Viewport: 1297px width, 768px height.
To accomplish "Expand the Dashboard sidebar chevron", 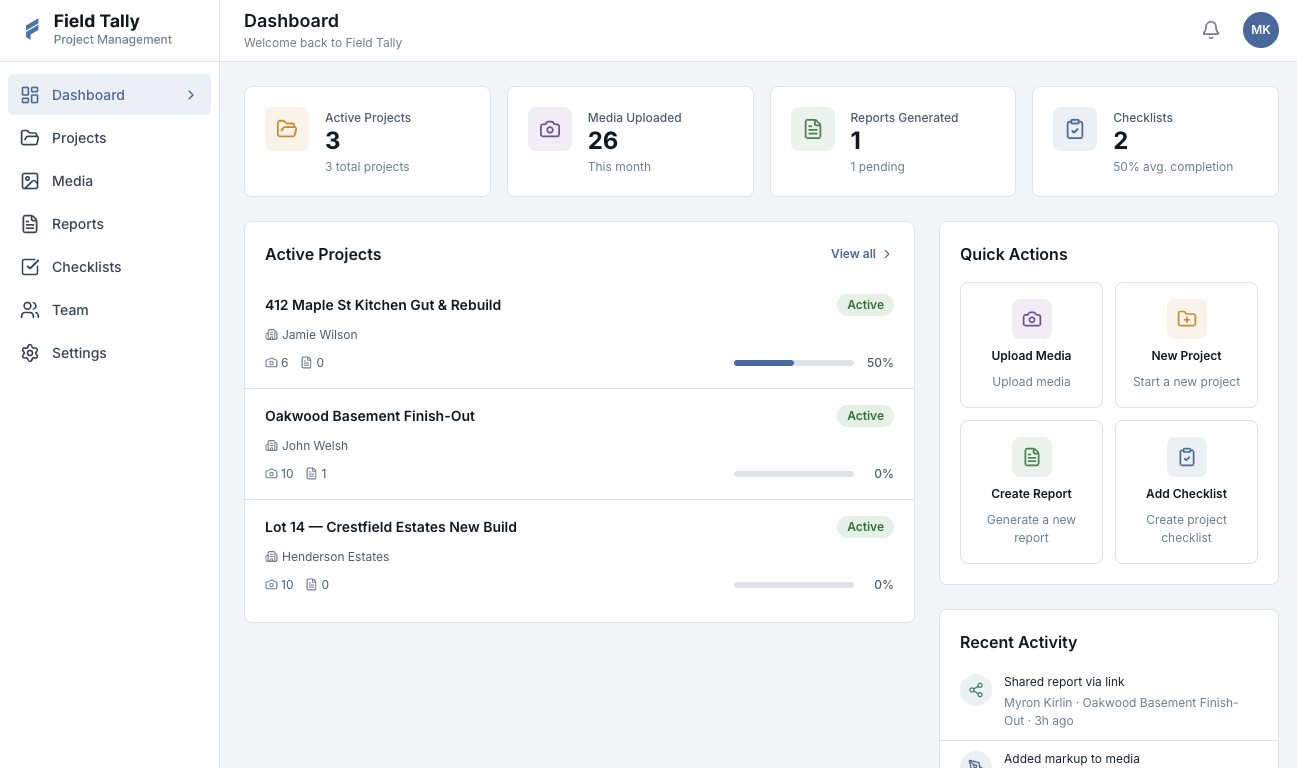I will (191, 95).
